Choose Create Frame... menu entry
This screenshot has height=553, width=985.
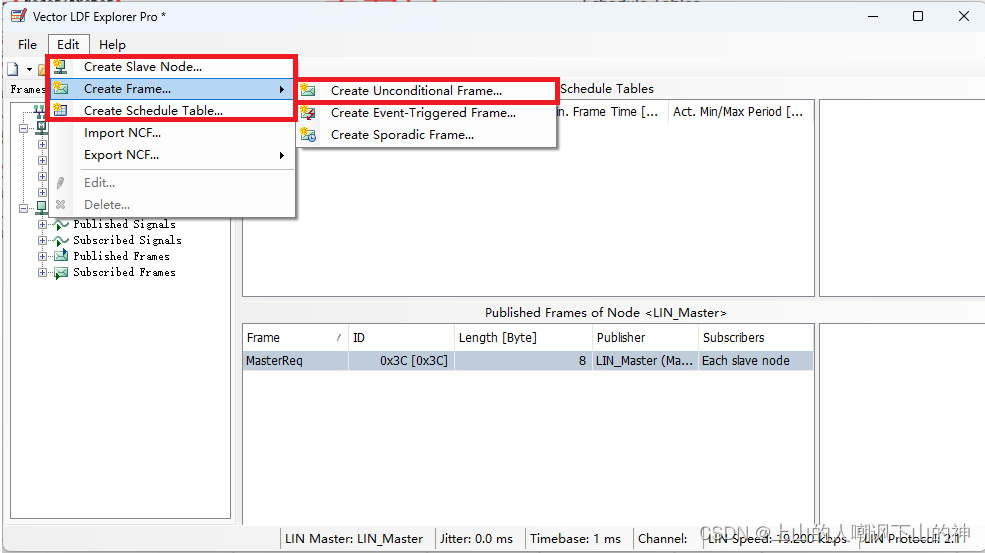pos(171,89)
